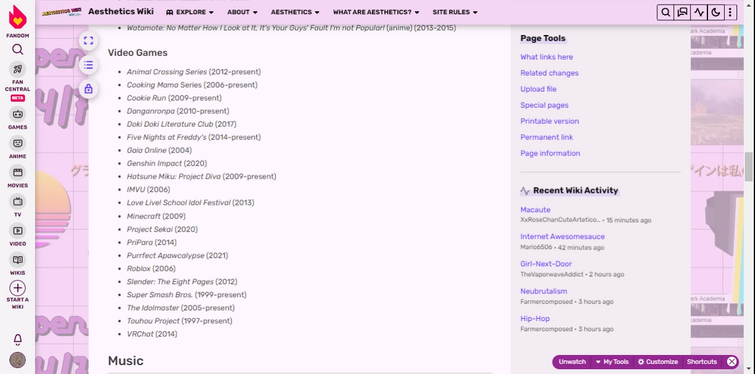Click the Recent Wiki Activity heading
The width and height of the screenshot is (755, 374).
pos(575,191)
